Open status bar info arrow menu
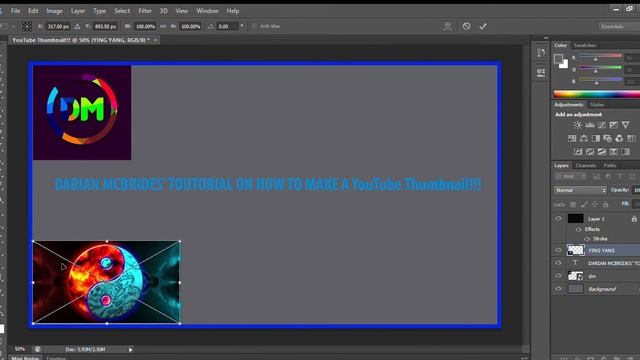 tap(131, 350)
